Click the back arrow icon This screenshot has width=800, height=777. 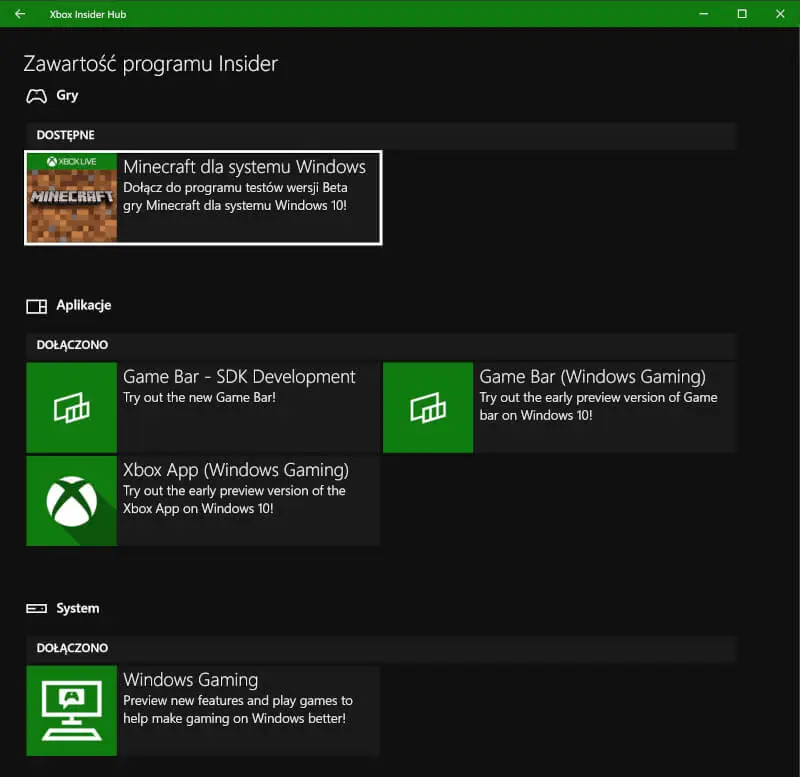19,14
